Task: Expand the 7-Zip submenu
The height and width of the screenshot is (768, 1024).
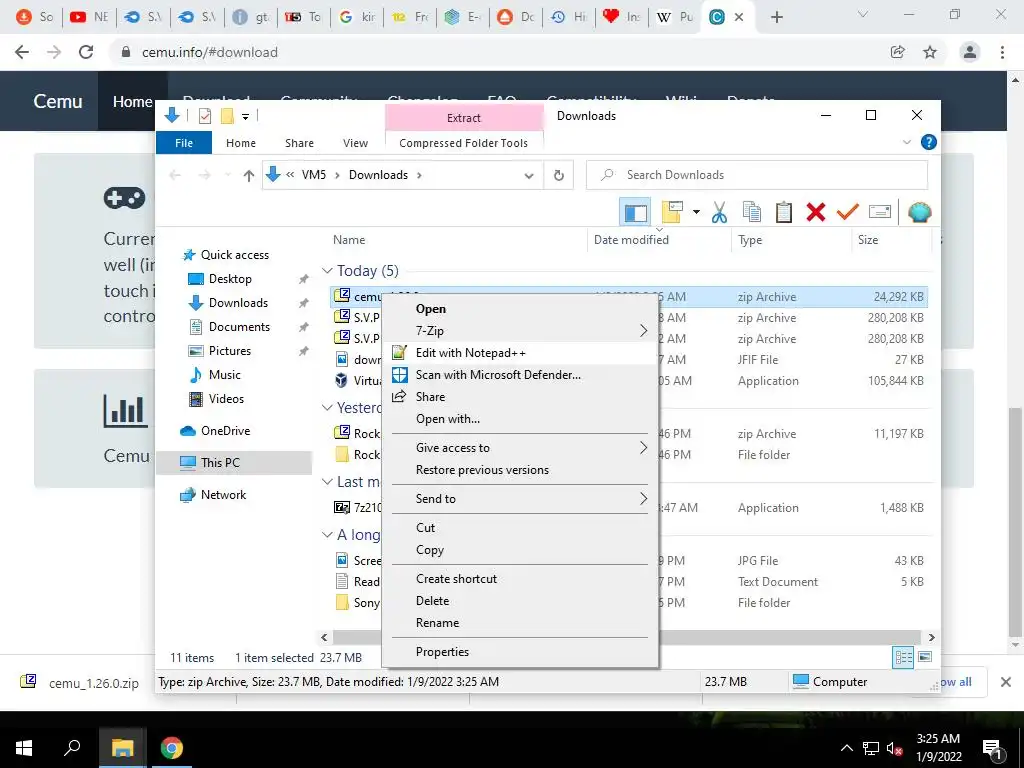Action: (520, 330)
